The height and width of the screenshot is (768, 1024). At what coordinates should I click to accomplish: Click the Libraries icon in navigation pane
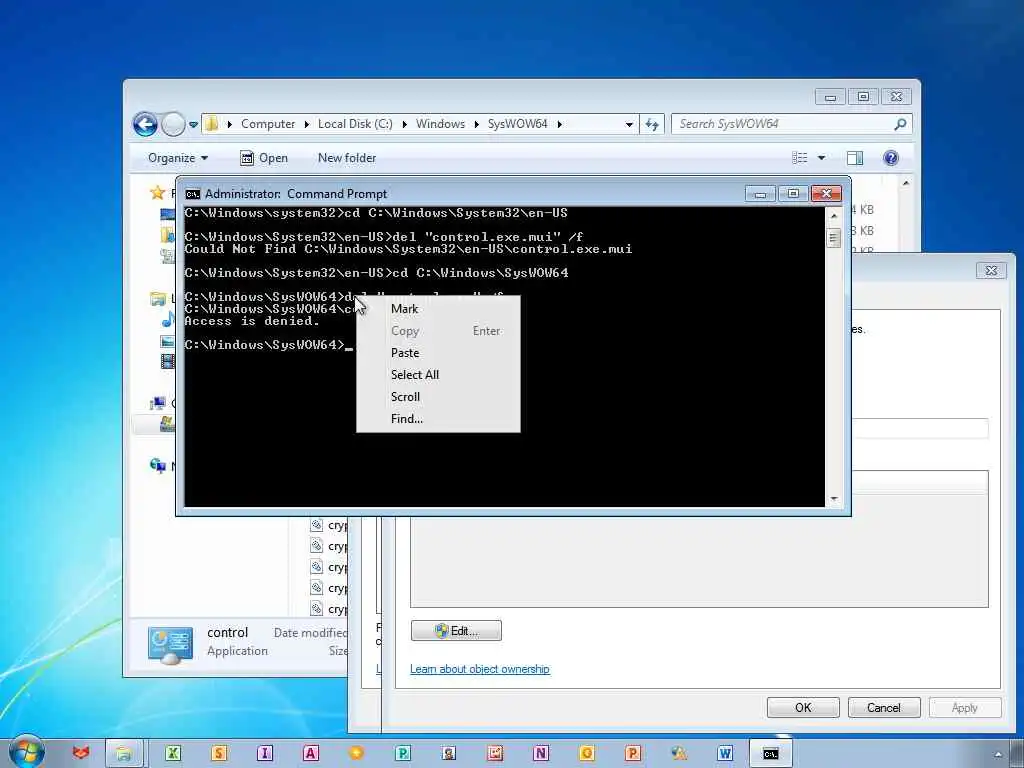(x=157, y=299)
